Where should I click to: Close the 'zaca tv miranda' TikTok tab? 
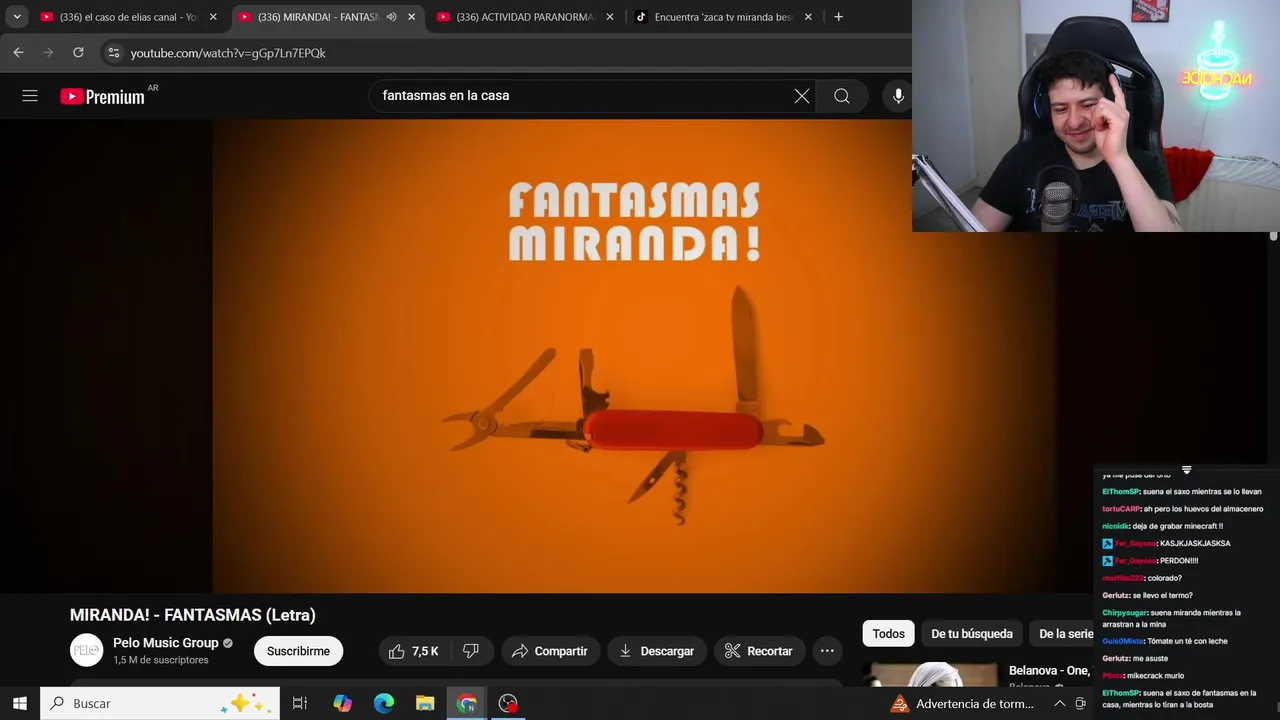pos(808,17)
